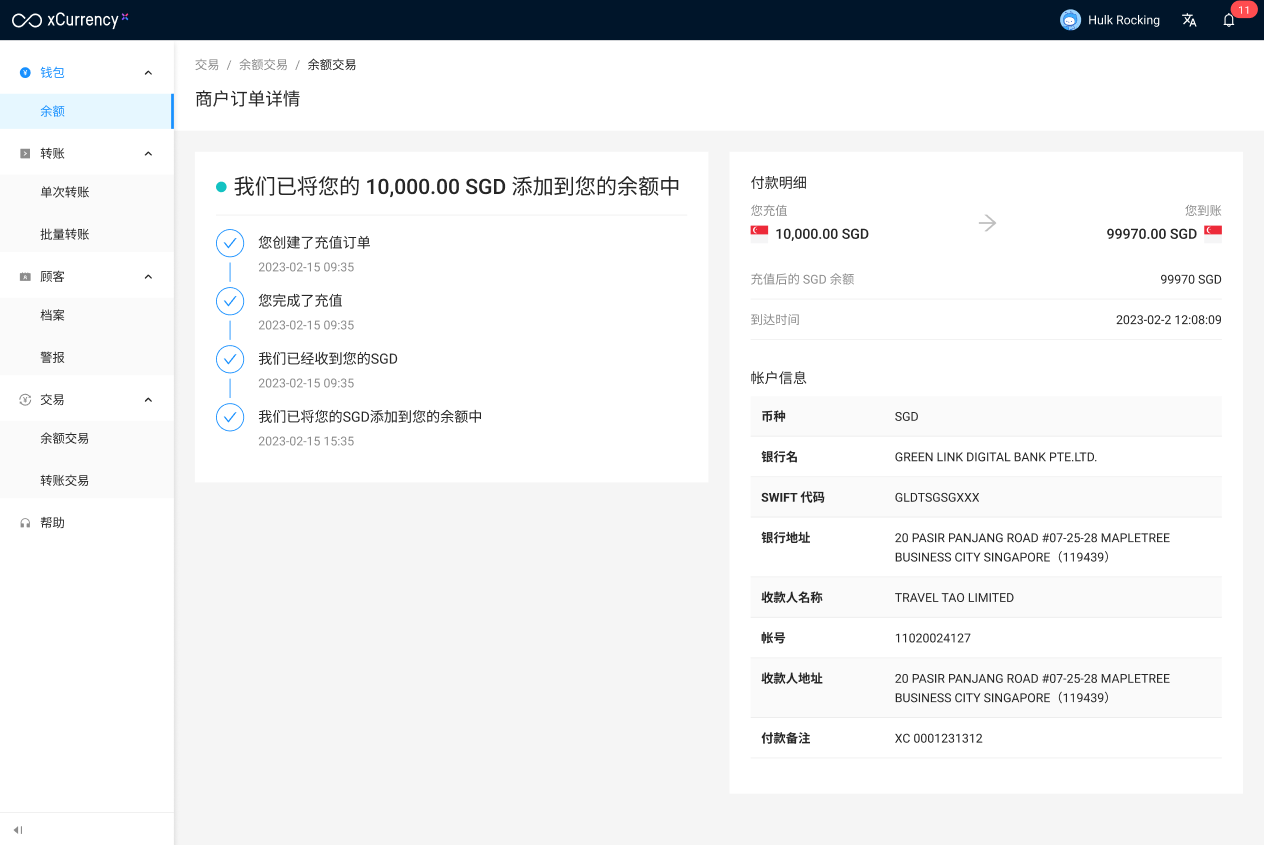The width and height of the screenshot is (1264, 845).
Task: Collapse the 交易 menu chevron
Action: point(148,399)
